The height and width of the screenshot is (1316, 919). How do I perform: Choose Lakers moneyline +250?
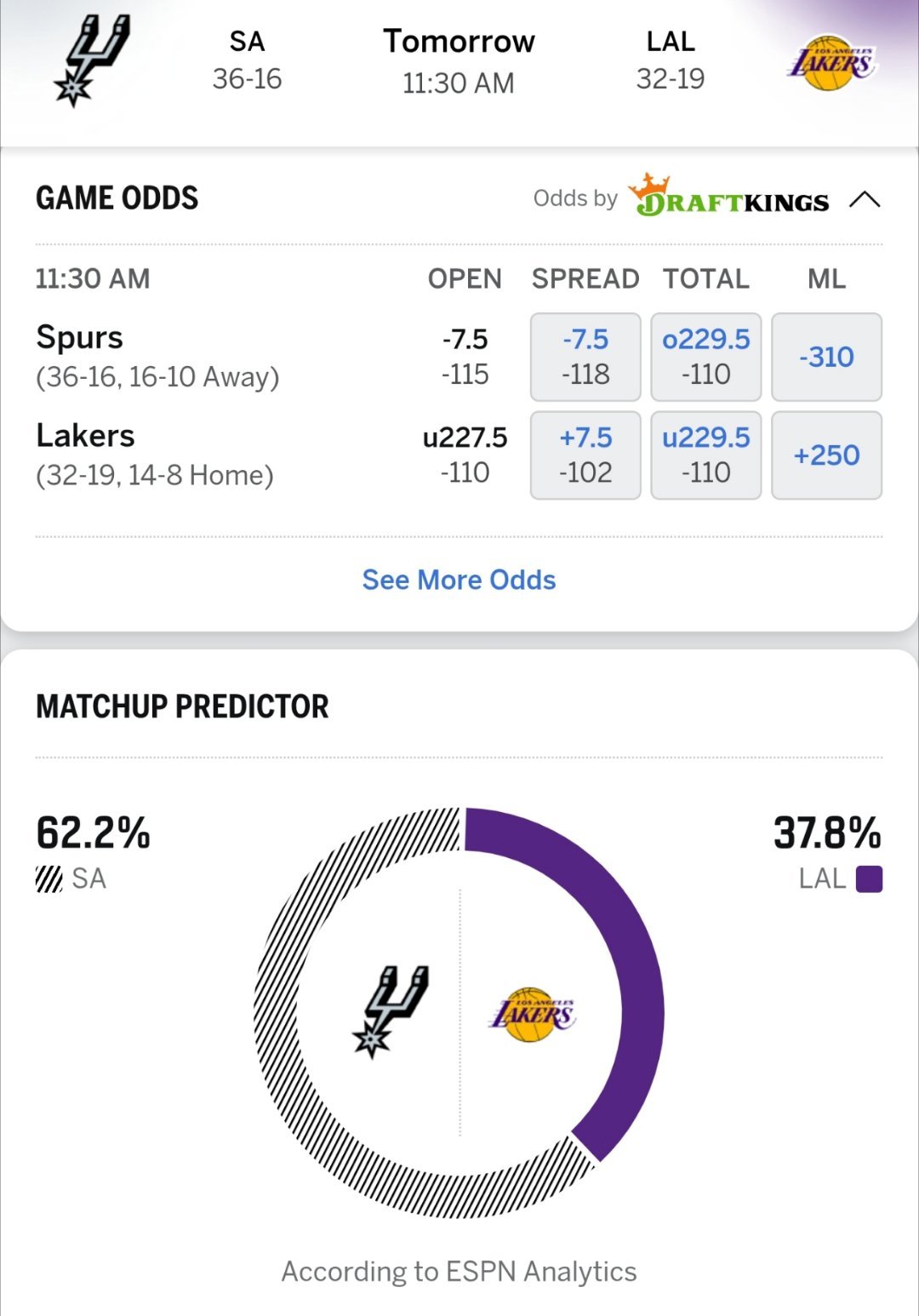pos(826,455)
